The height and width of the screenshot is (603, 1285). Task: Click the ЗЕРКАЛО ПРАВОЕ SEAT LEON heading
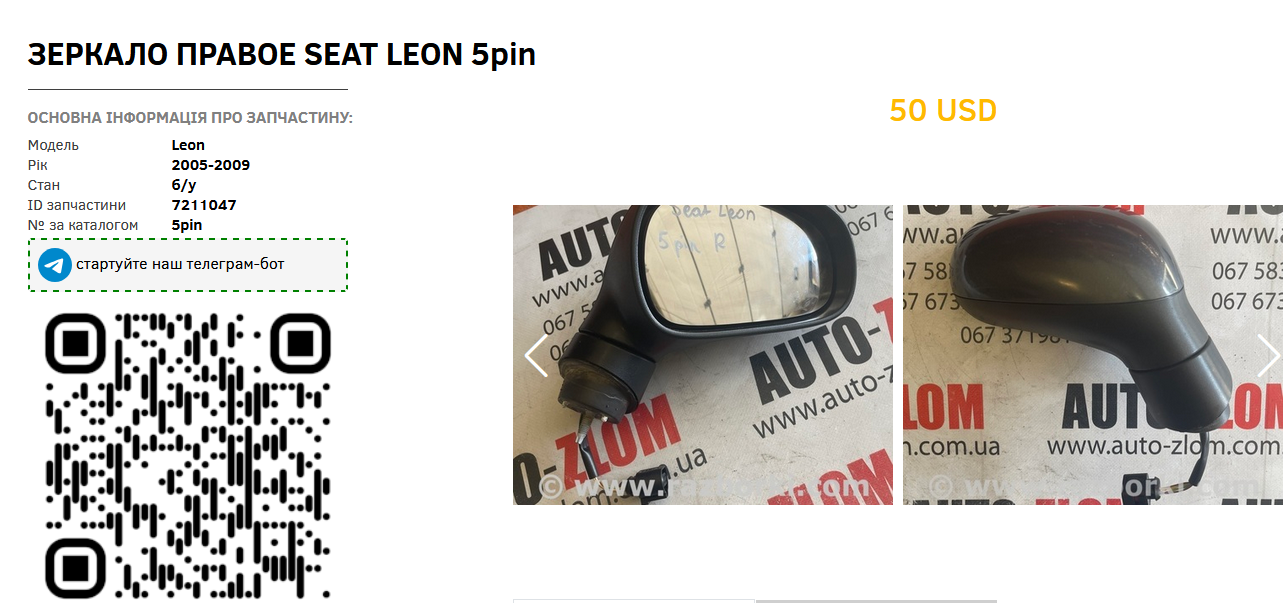click(x=282, y=55)
